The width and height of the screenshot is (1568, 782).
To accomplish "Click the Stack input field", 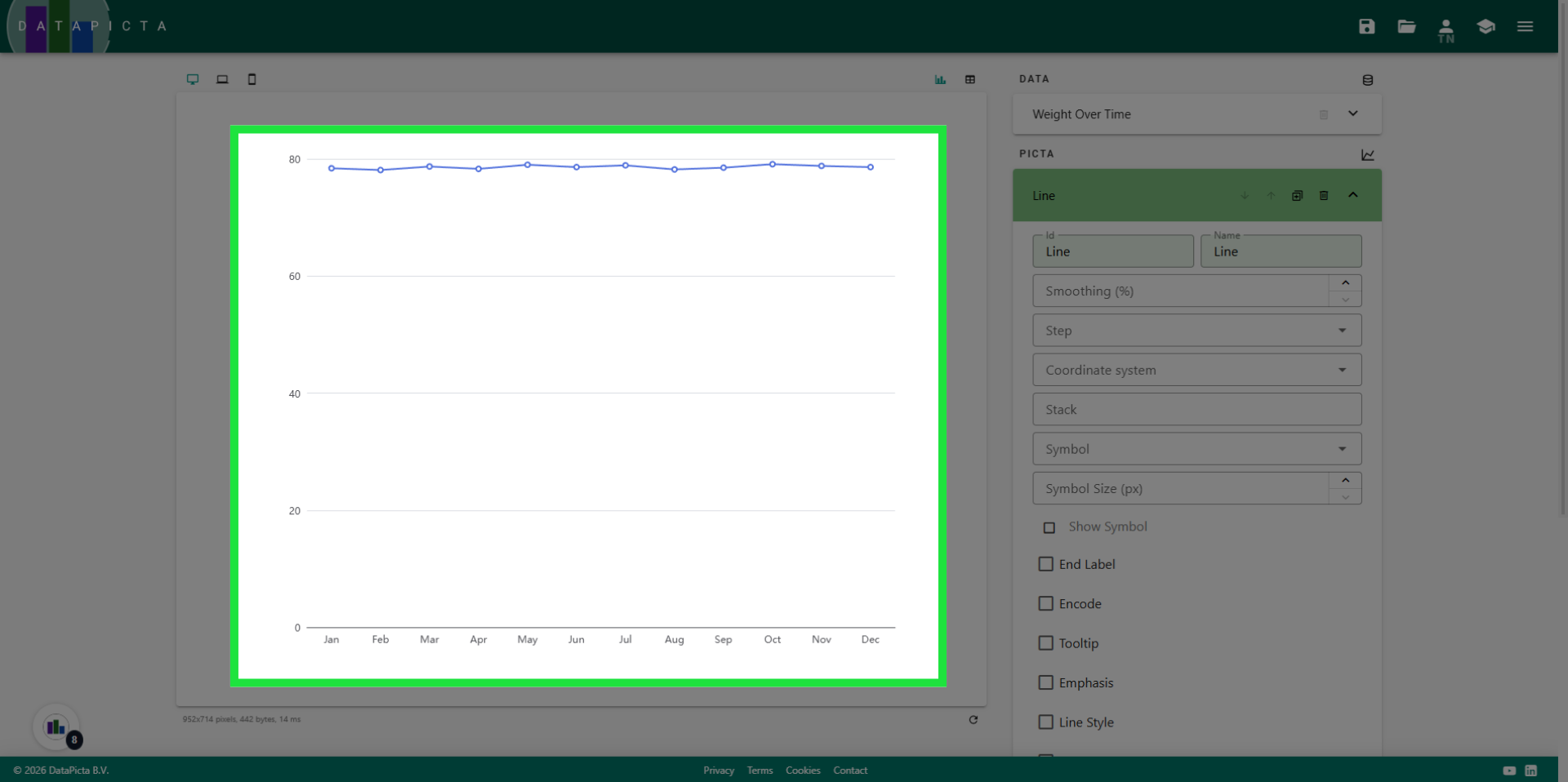I will pyautogui.click(x=1196, y=410).
